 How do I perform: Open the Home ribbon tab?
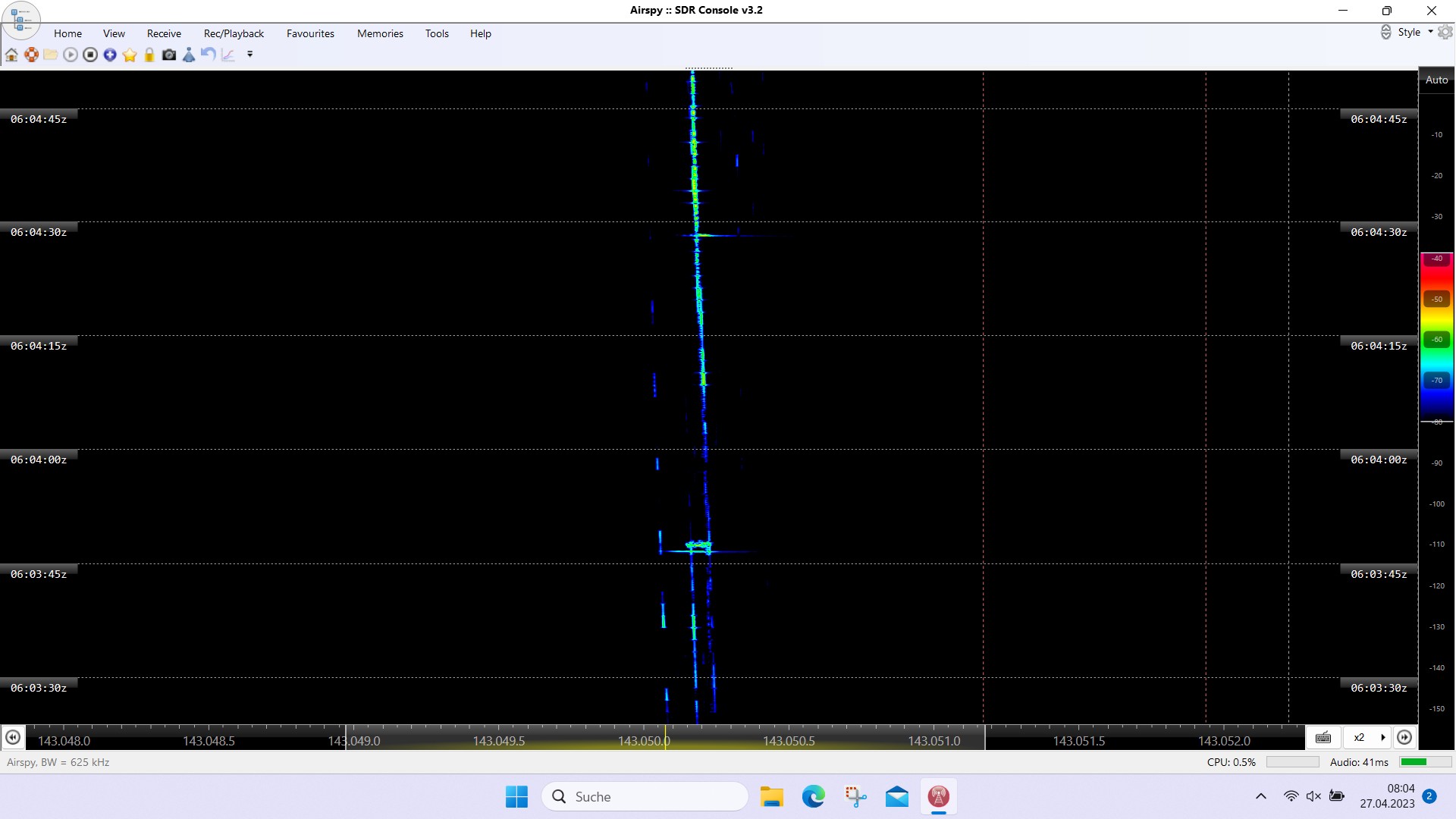[x=67, y=33]
